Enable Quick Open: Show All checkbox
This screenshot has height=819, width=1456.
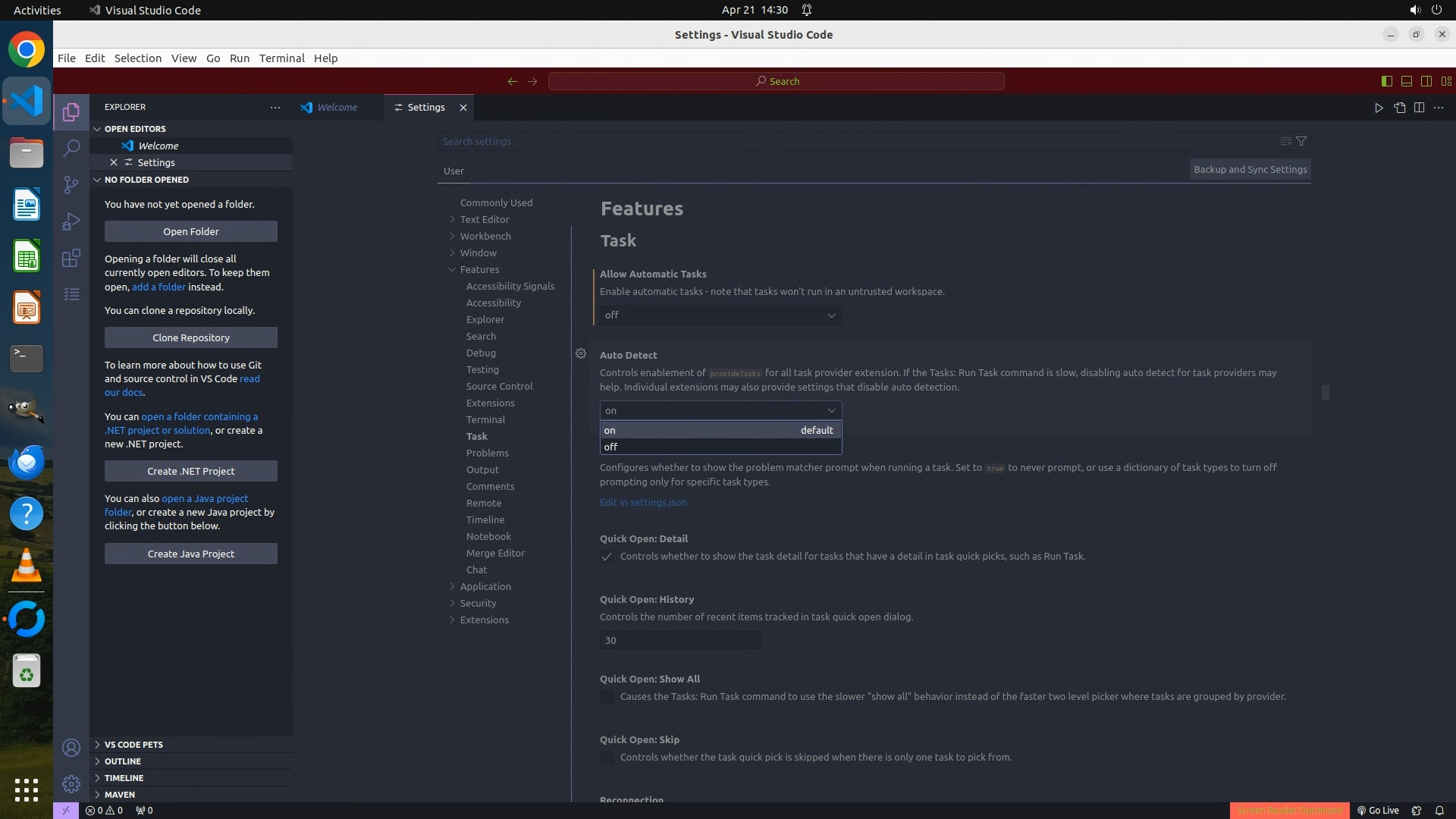tap(607, 697)
